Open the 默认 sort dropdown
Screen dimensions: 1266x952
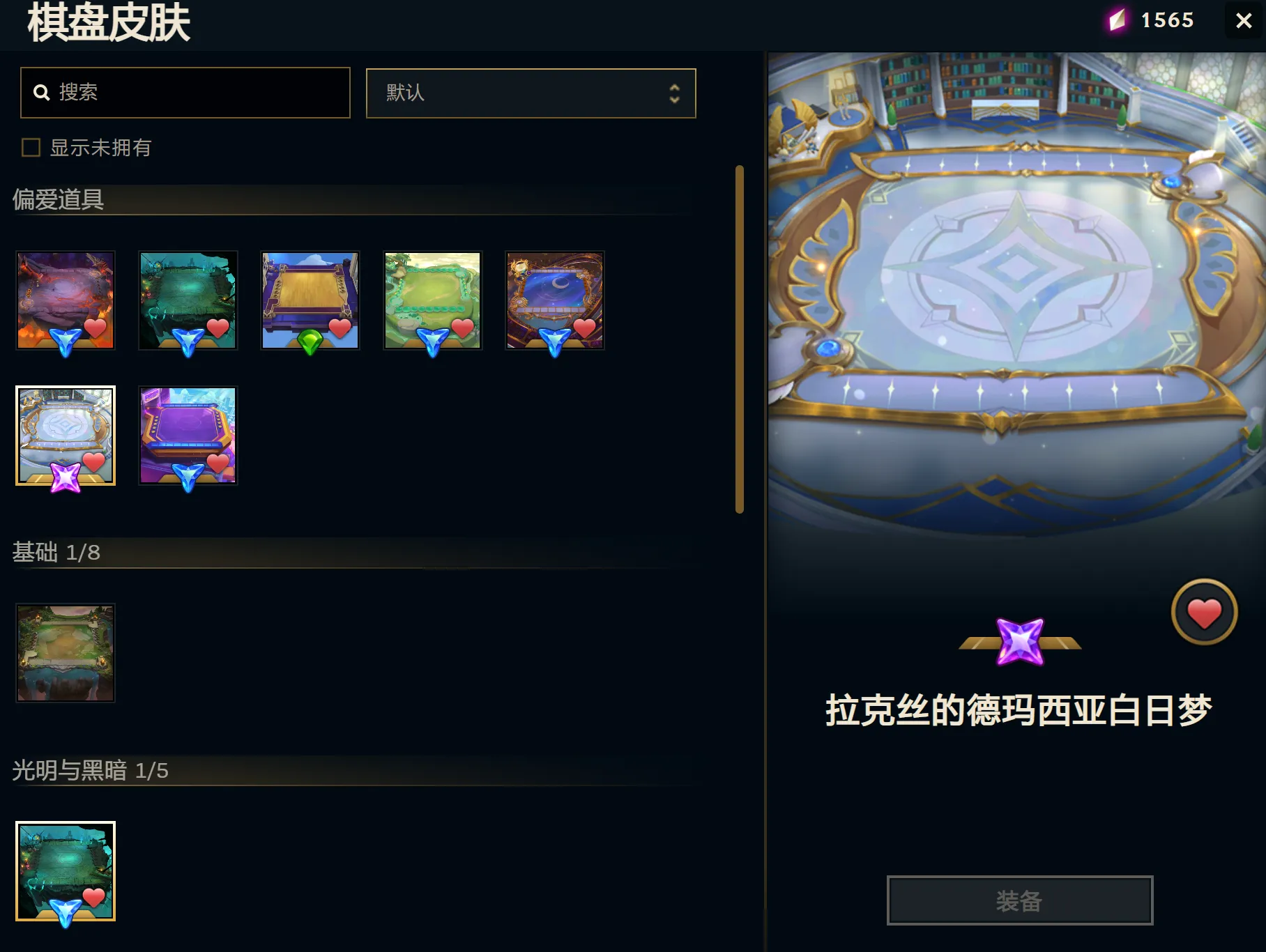(531, 93)
